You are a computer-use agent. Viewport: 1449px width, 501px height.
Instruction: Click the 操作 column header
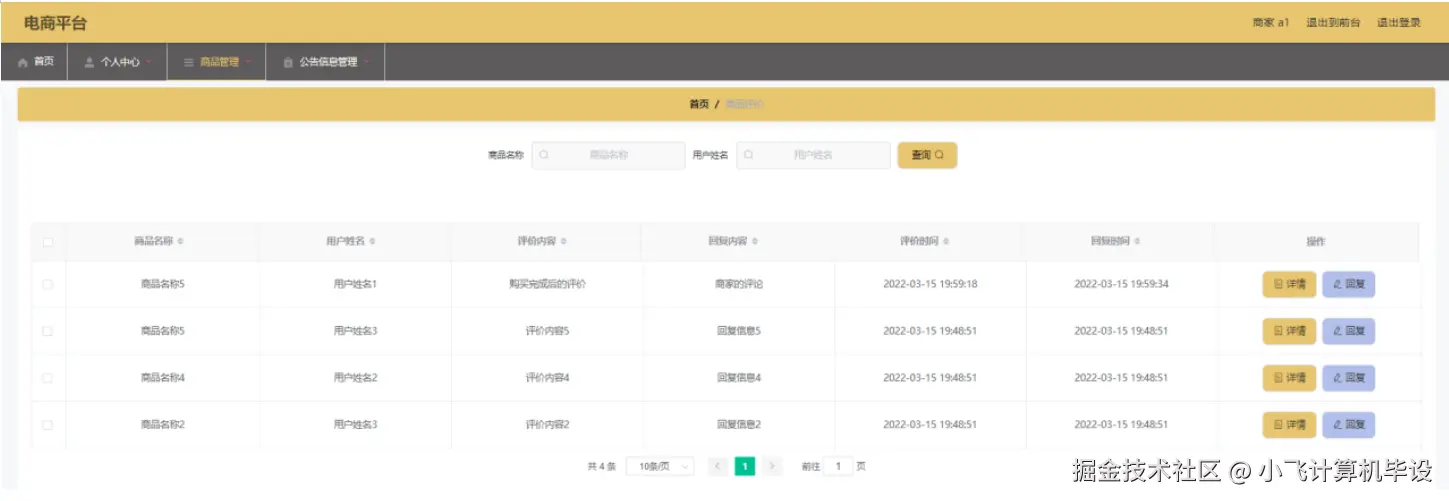pos(1316,242)
